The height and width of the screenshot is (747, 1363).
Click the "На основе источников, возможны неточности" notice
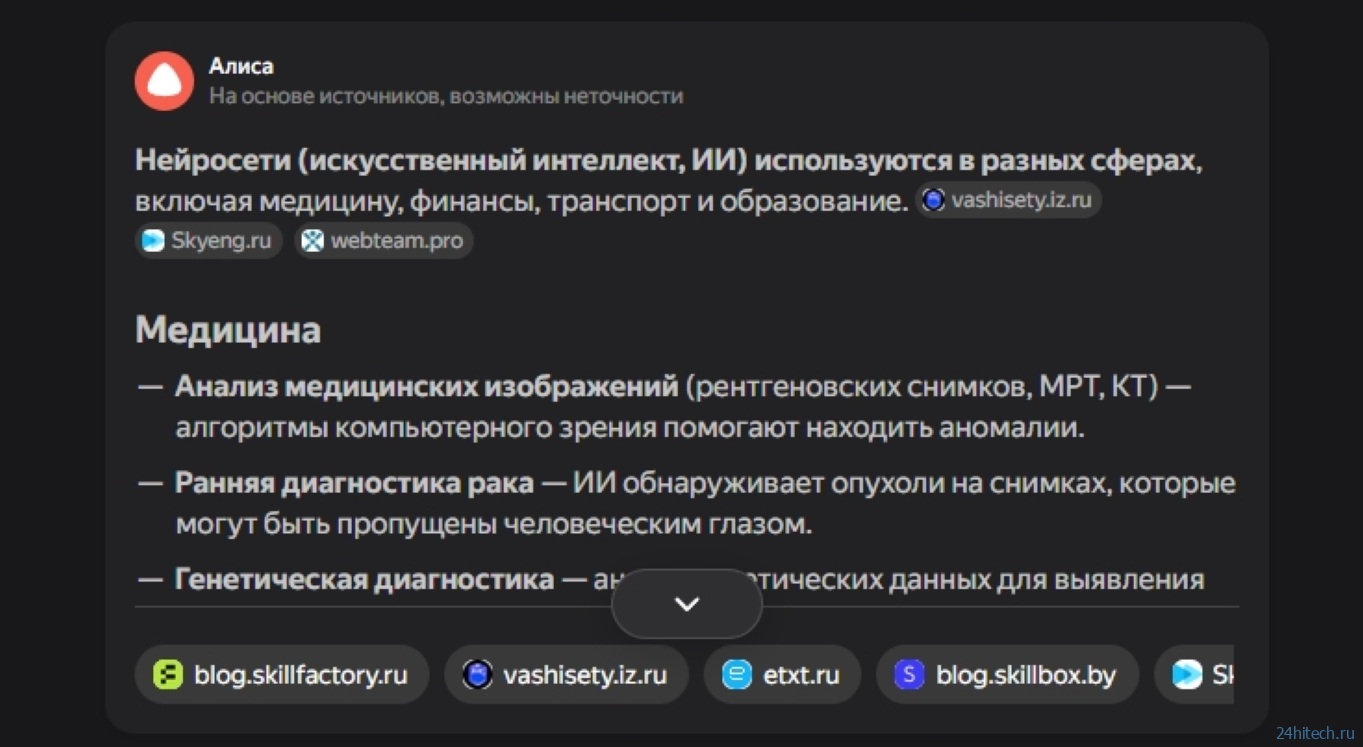pos(446,96)
